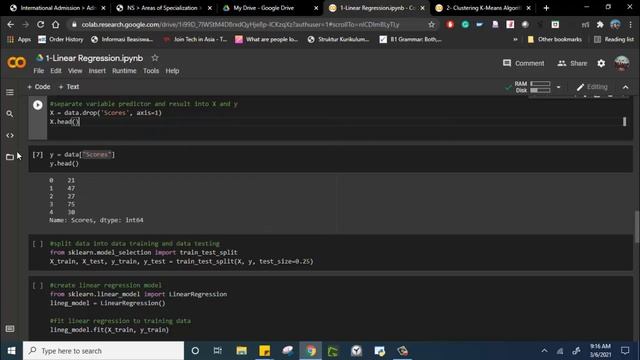
Task: Open the Edit menu
Action: coord(56,71)
